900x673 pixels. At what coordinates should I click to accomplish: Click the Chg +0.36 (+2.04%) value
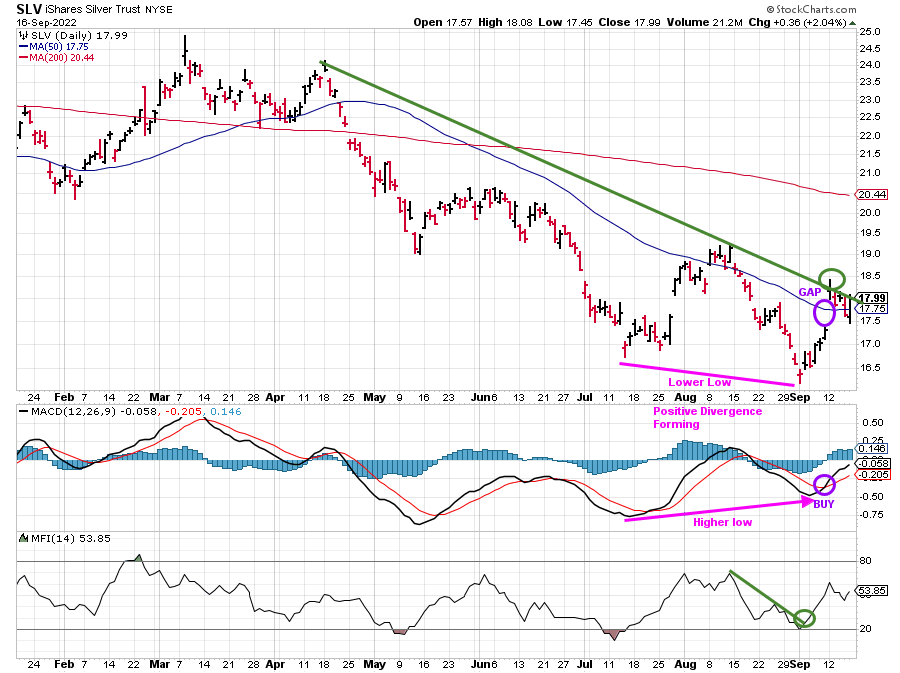[797, 22]
